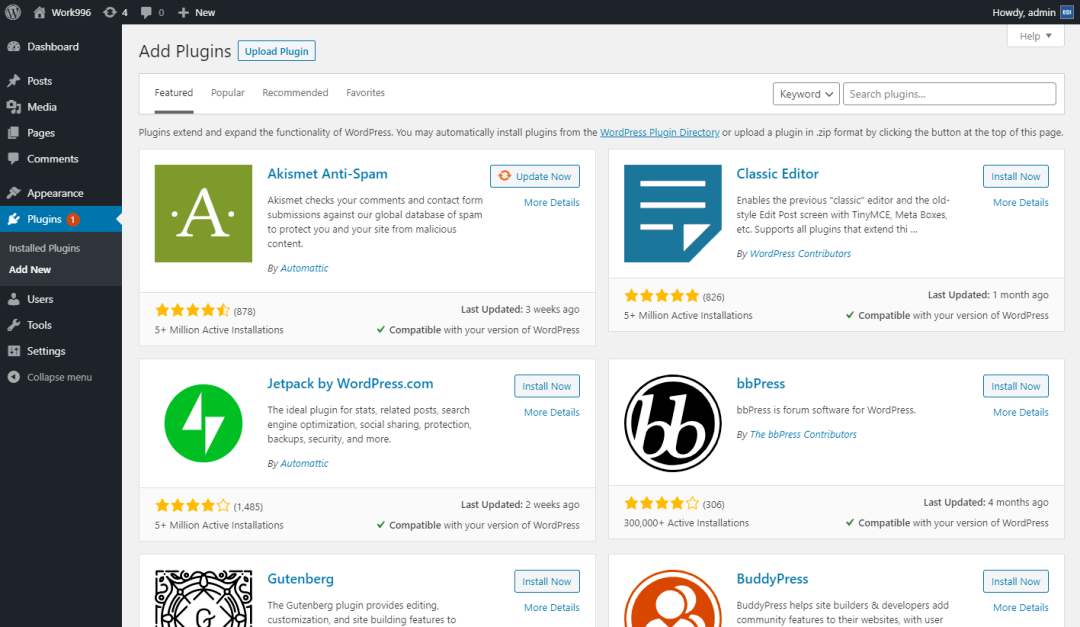Click the WordPress Contributors author link
This screenshot has width=1080, height=627.
[x=800, y=254]
